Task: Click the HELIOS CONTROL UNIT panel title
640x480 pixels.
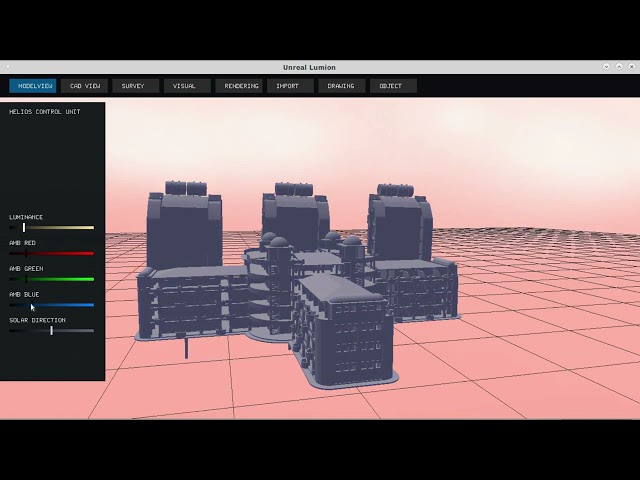Action: (x=45, y=112)
